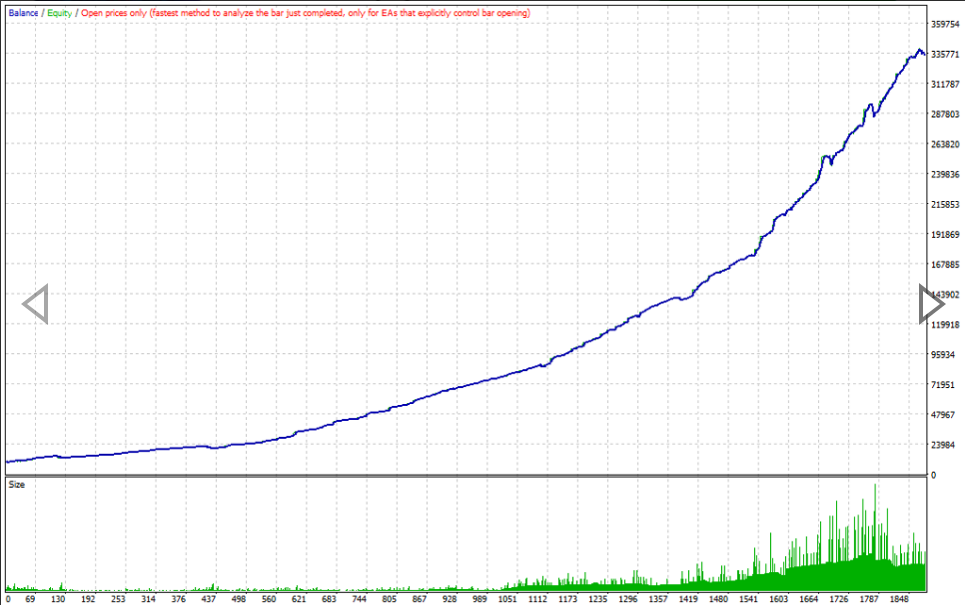The image size is (965, 605).
Task: Select the 215853 axis value
Action: tap(945, 205)
